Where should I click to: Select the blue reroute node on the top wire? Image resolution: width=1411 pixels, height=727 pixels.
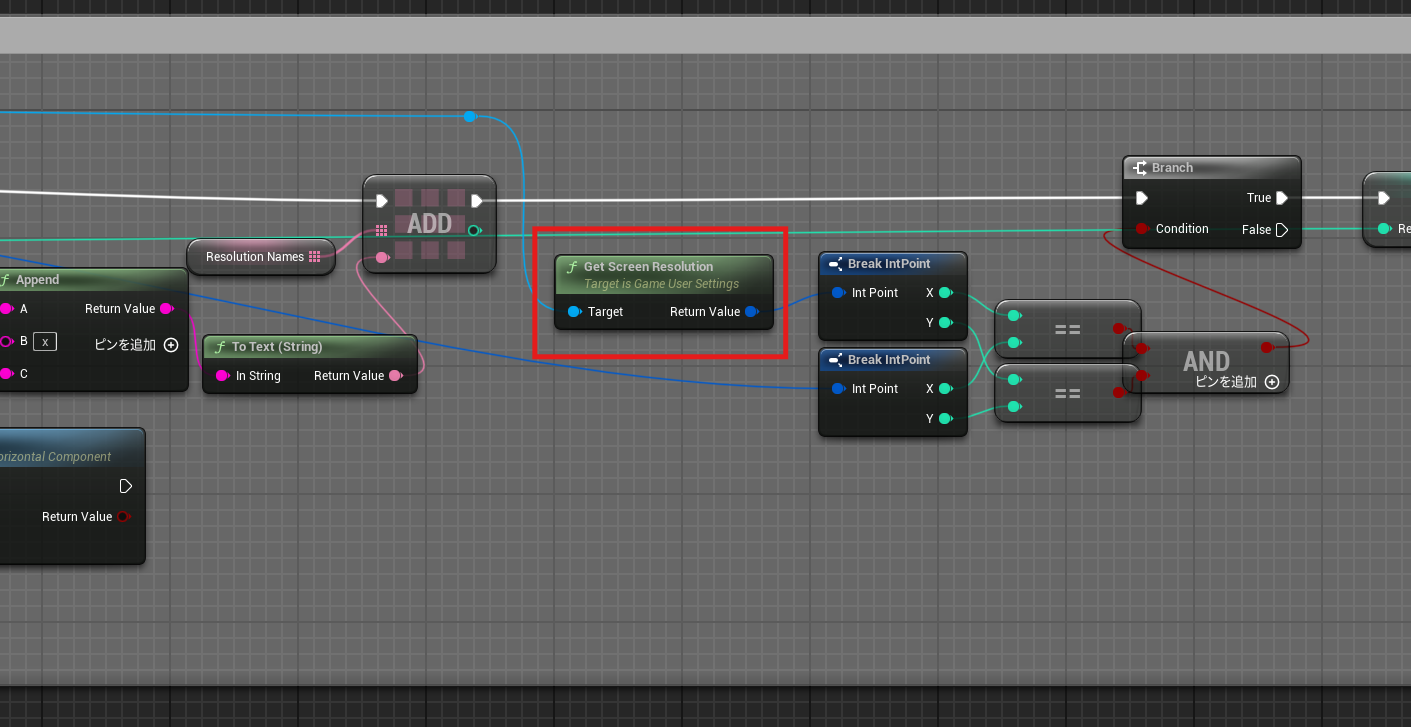[x=469, y=117]
